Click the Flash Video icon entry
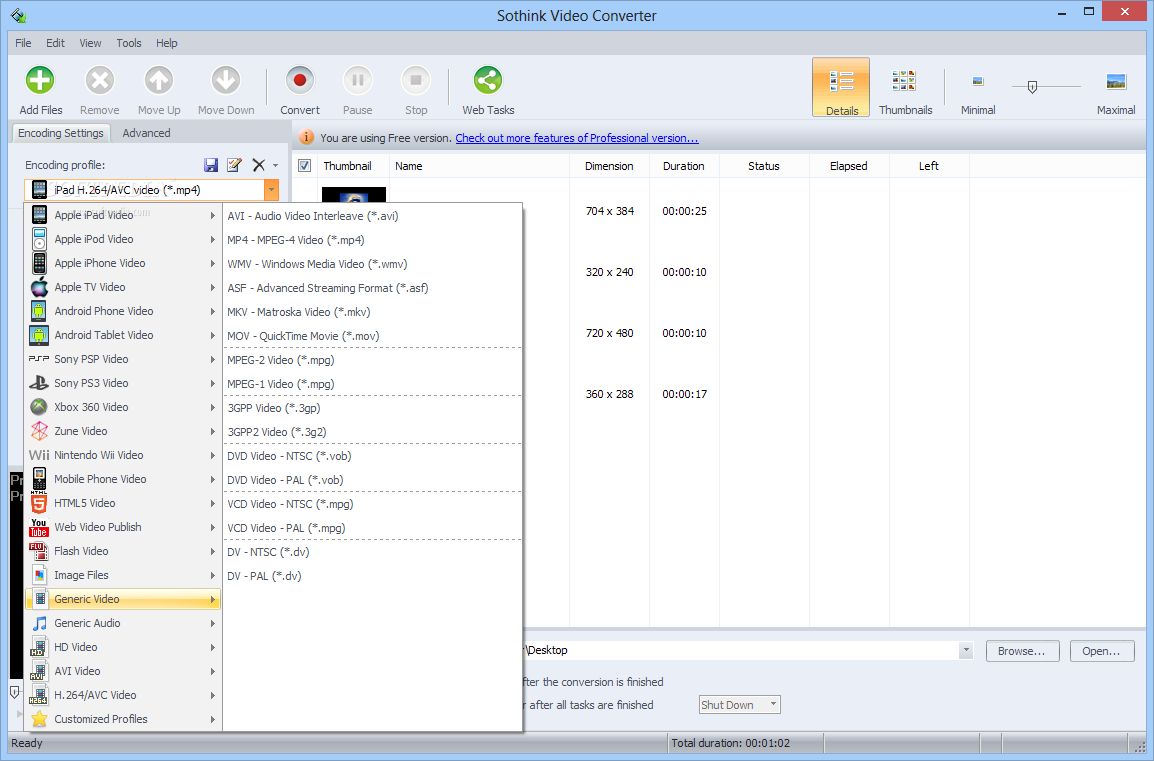 coord(39,551)
